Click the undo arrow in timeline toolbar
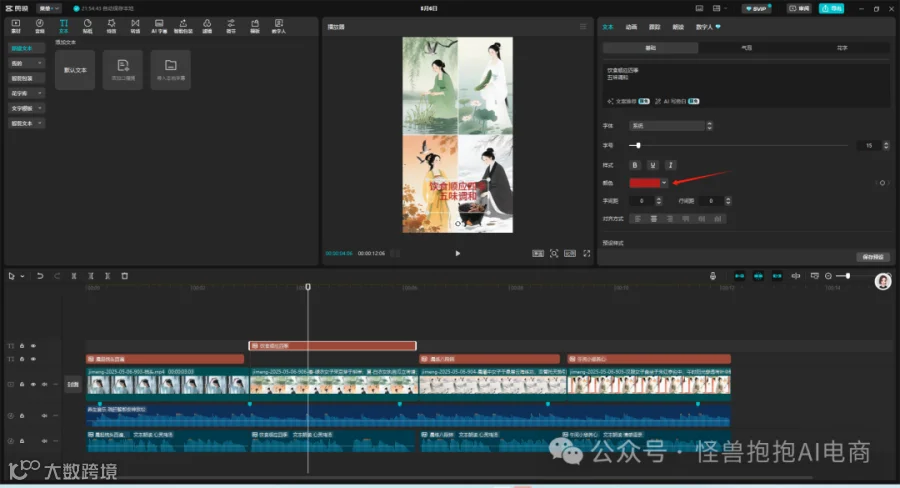This screenshot has height=488, width=900. click(x=40, y=276)
